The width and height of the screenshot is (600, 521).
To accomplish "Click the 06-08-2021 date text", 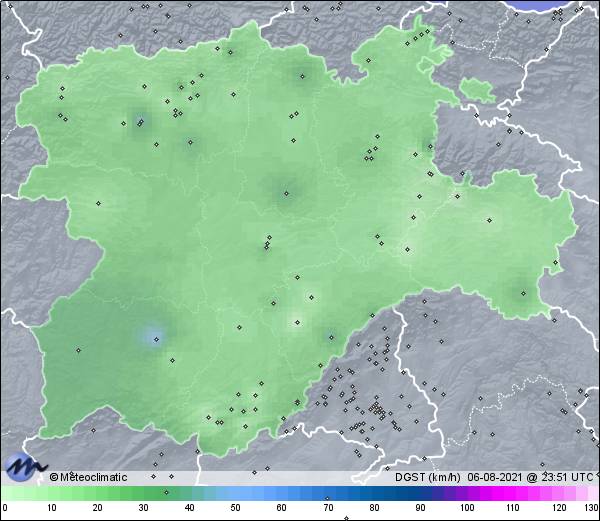I will (x=495, y=477).
